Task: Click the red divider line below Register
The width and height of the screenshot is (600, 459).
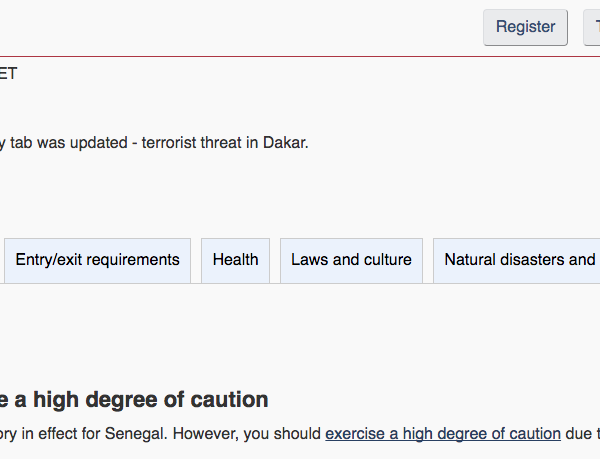Action: point(300,57)
